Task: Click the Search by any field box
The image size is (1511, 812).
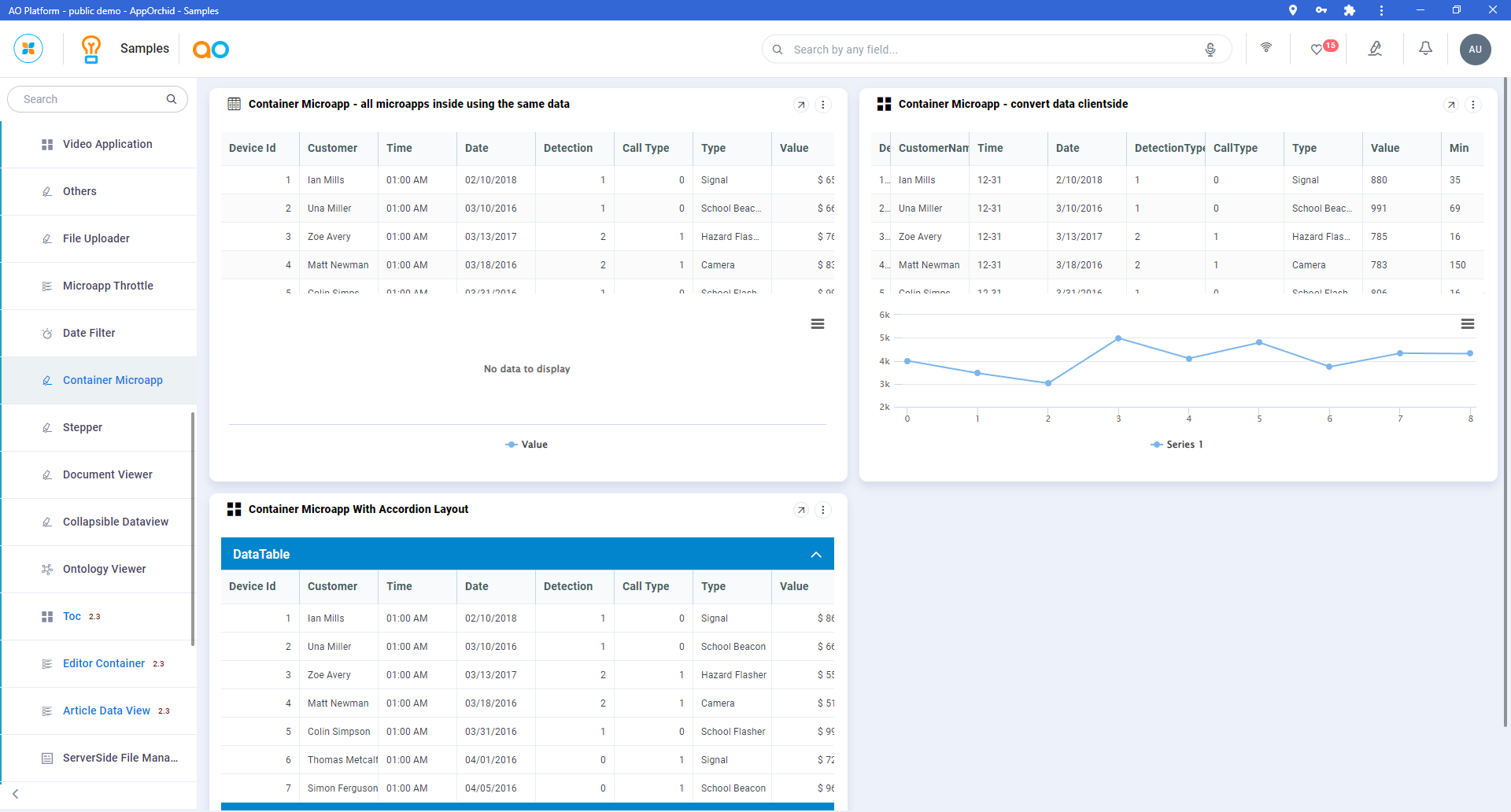Action: click(992, 50)
